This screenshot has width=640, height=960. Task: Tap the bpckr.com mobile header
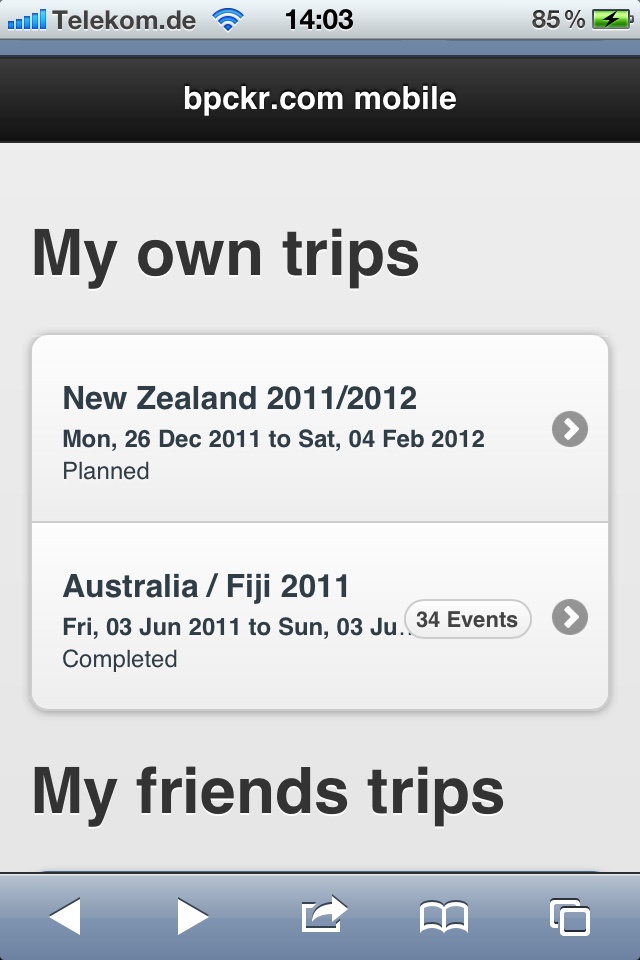[320, 99]
